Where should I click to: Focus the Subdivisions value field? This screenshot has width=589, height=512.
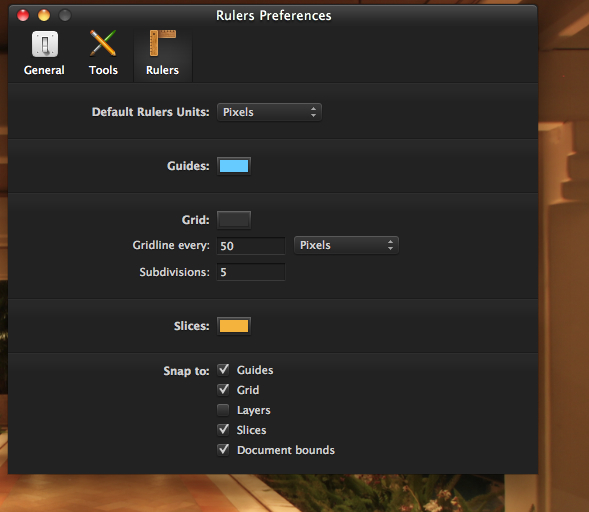click(251, 272)
